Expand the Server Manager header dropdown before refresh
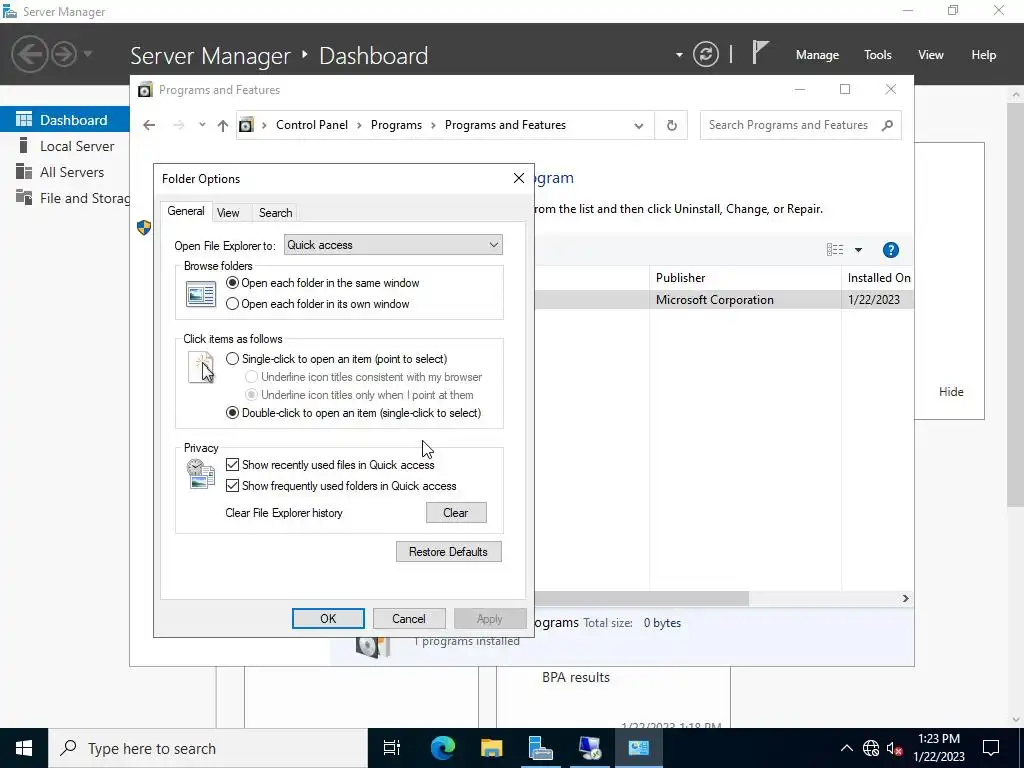Viewport: 1024px width, 768px height. [679, 55]
